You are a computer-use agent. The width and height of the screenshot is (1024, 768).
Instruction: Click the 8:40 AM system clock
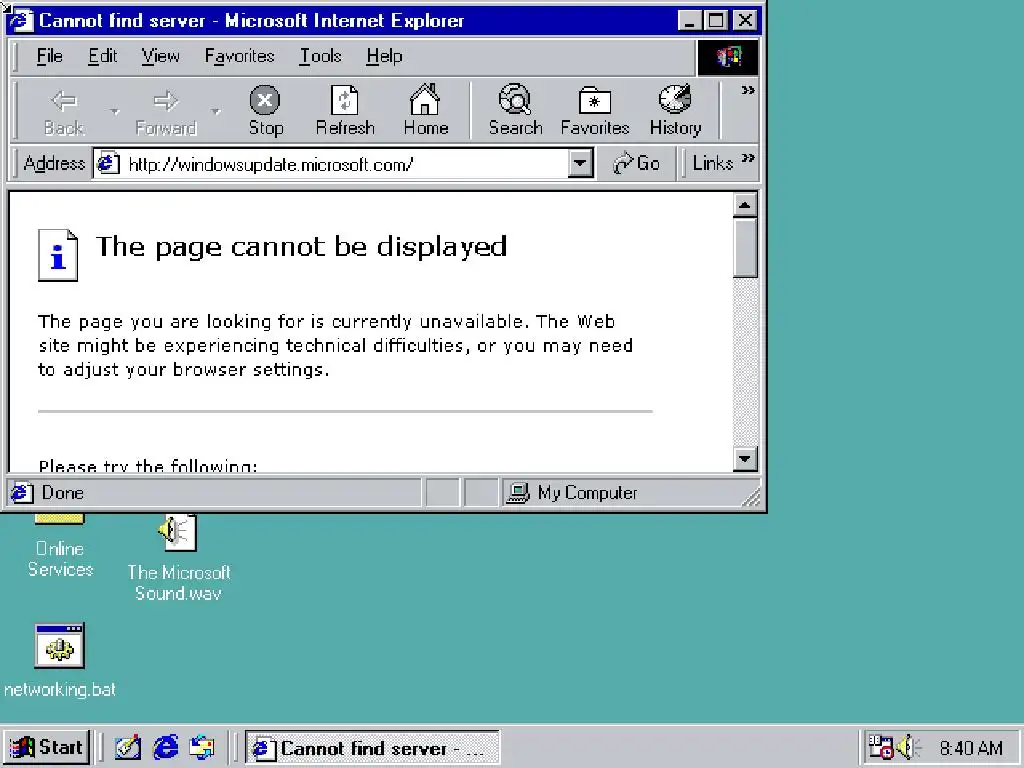click(x=970, y=748)
